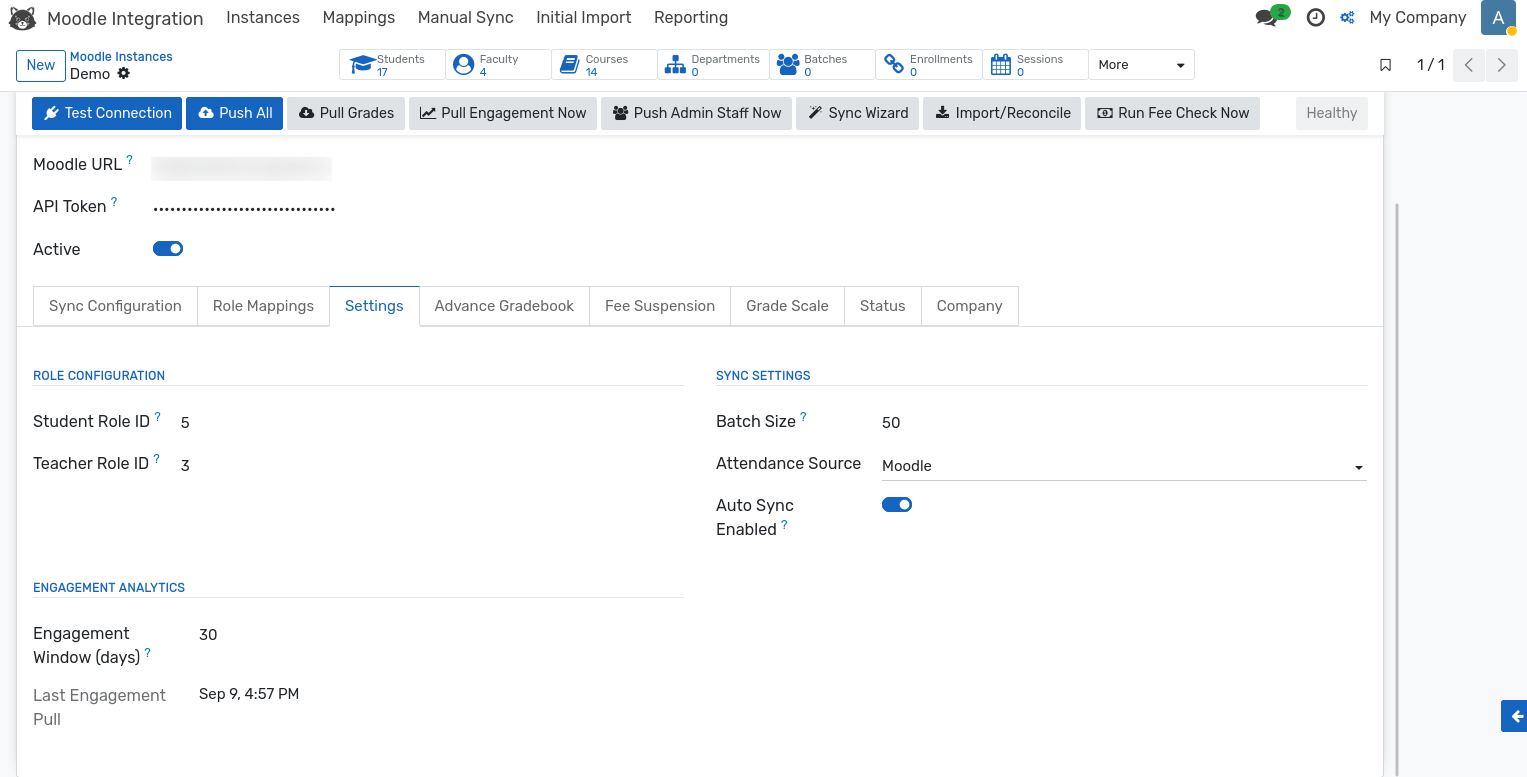Click the Run Fee Check Now button
Screen dimensions: 1527x777
pyautogui.click(x=1173, y=113)
